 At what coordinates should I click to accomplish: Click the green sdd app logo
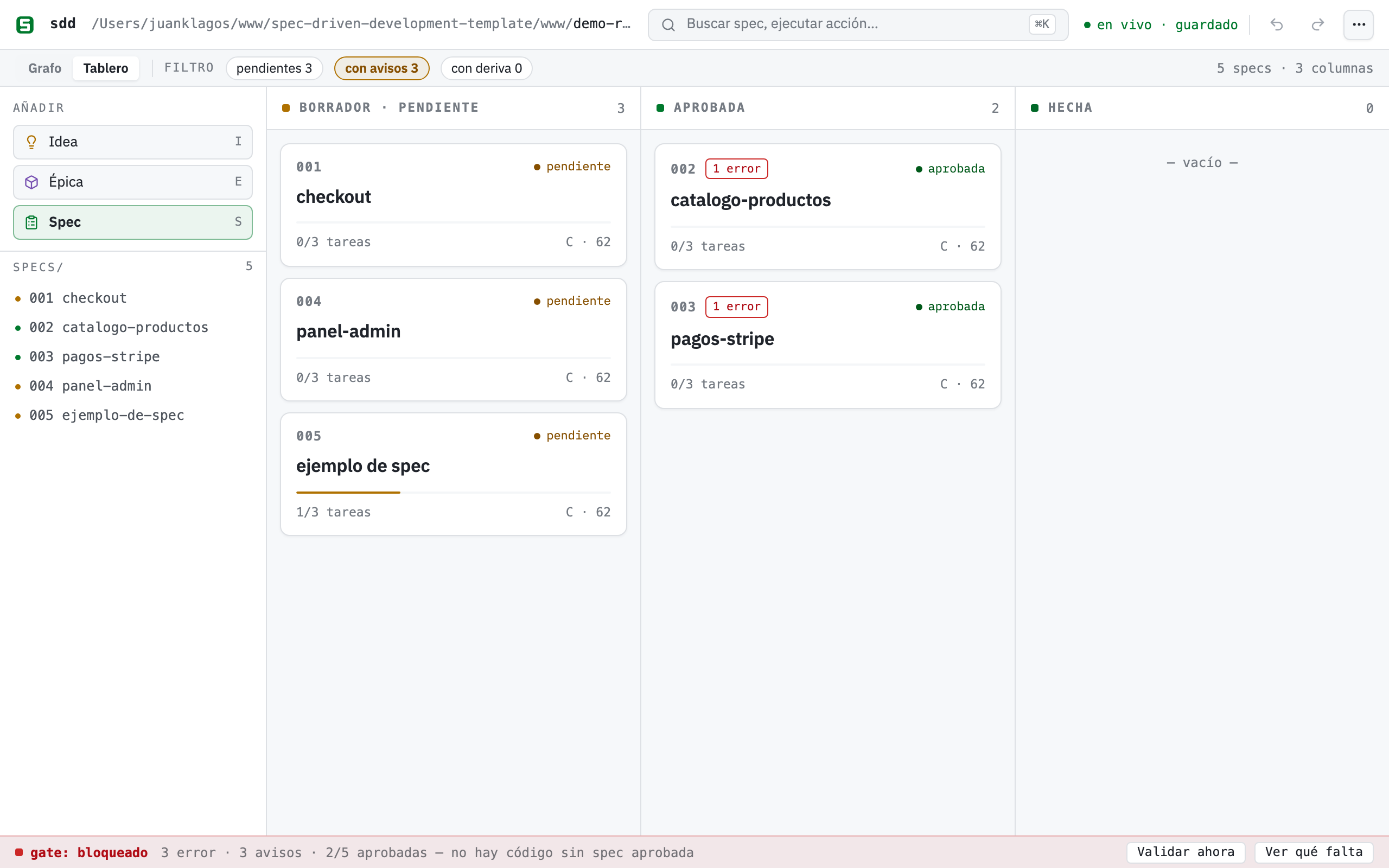(24, 25)
